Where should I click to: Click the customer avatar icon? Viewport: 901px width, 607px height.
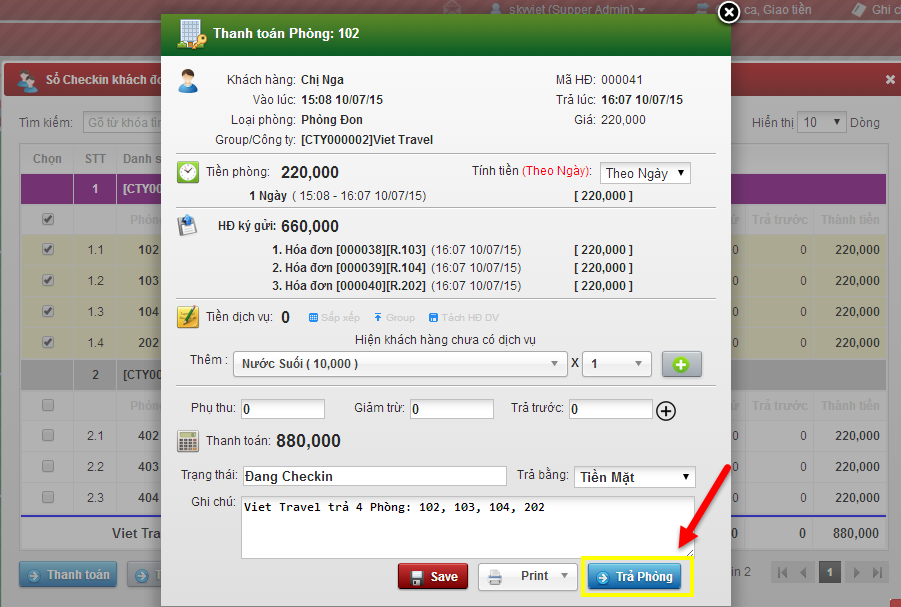[x=188, y=81]
